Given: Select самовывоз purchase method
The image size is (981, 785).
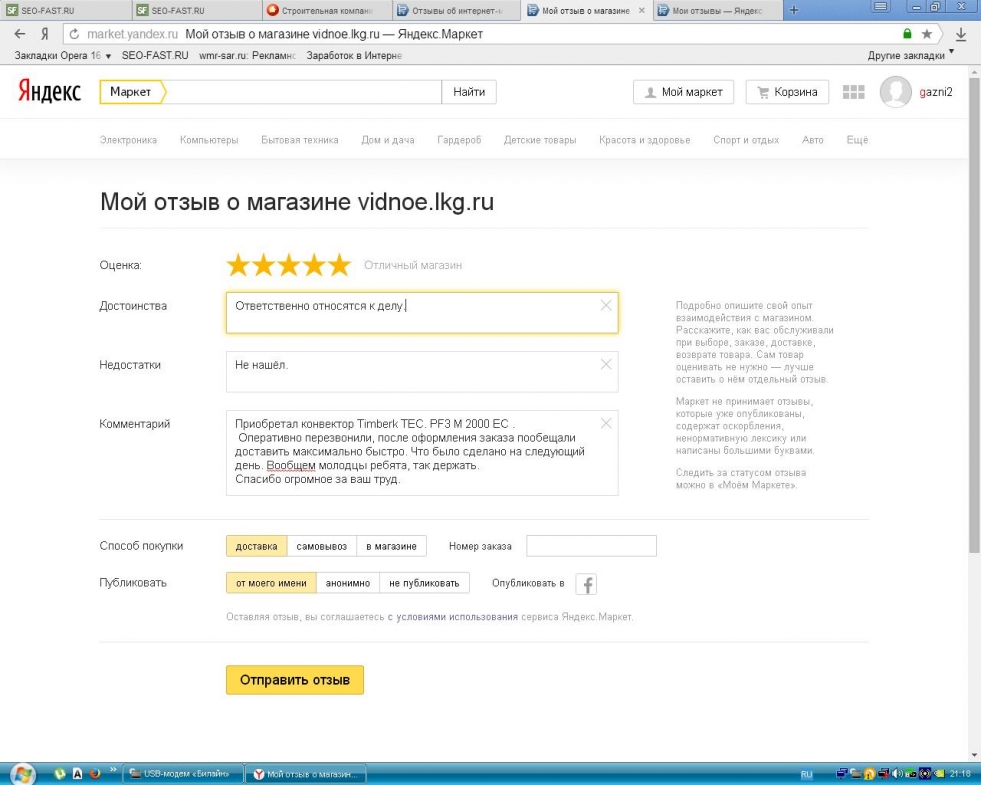Looking at the screenshot, I should pos(321,546).
